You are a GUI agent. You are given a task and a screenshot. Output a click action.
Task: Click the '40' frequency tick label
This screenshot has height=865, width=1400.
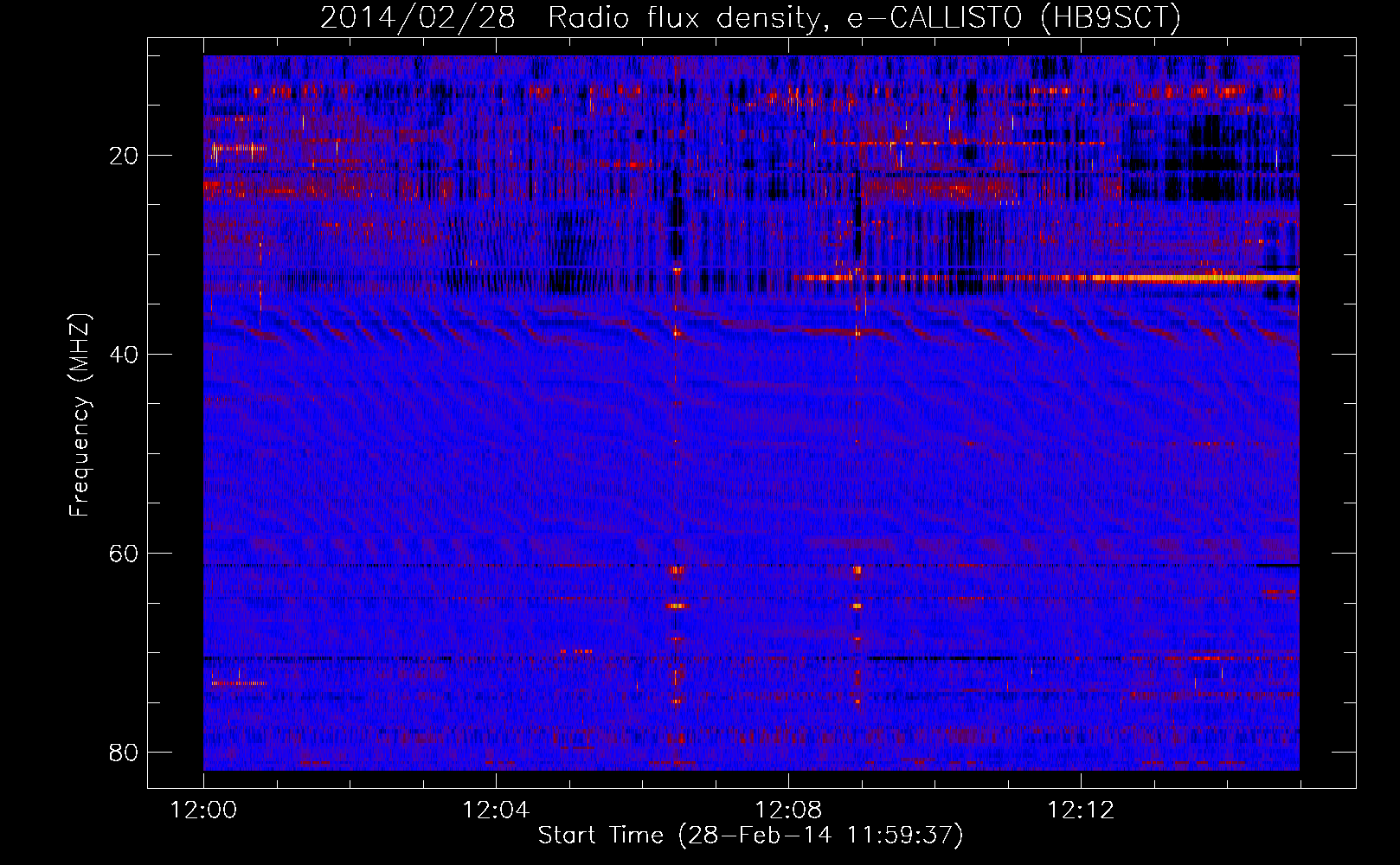(124, 355)
